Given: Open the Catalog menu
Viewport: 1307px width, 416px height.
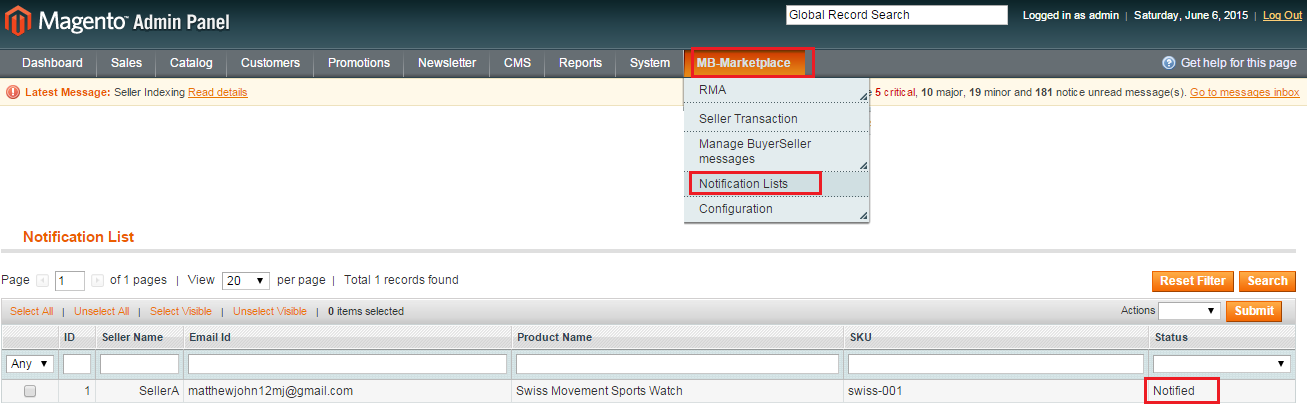Looking at the screenshot, I should (191, 63).
